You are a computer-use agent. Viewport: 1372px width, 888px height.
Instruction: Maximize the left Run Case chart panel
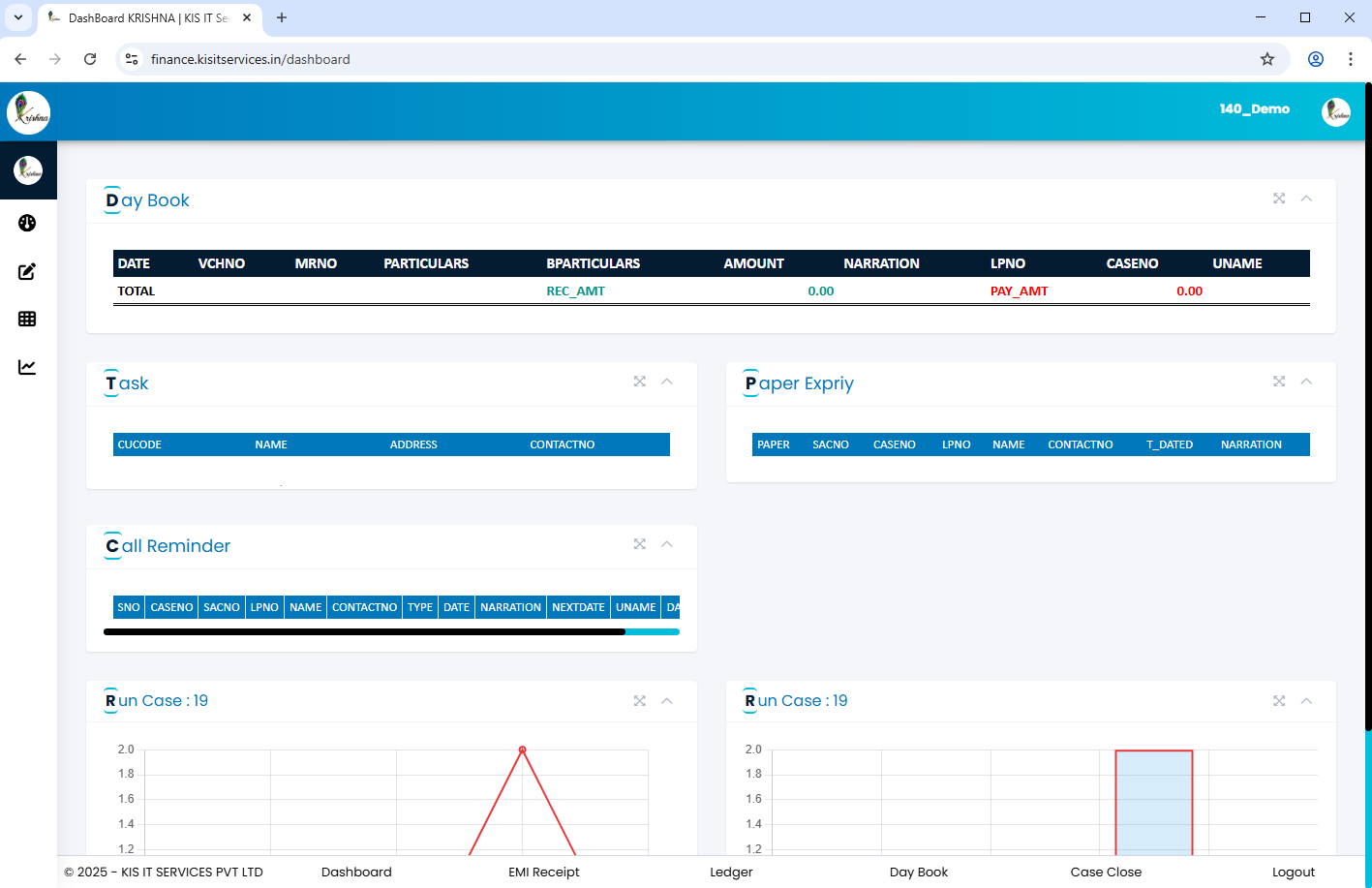pyautogui.click(x=640, y=701)
